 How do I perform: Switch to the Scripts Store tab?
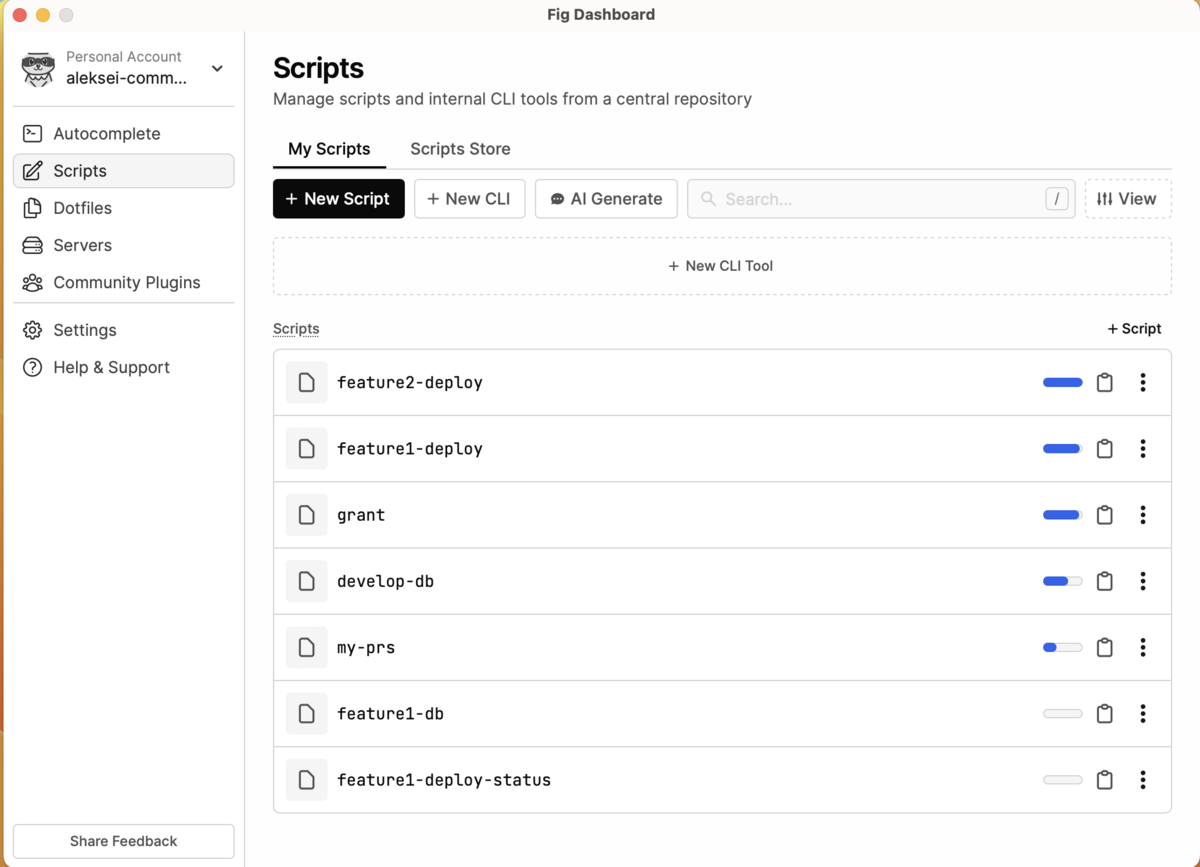[x=460, y=149]
